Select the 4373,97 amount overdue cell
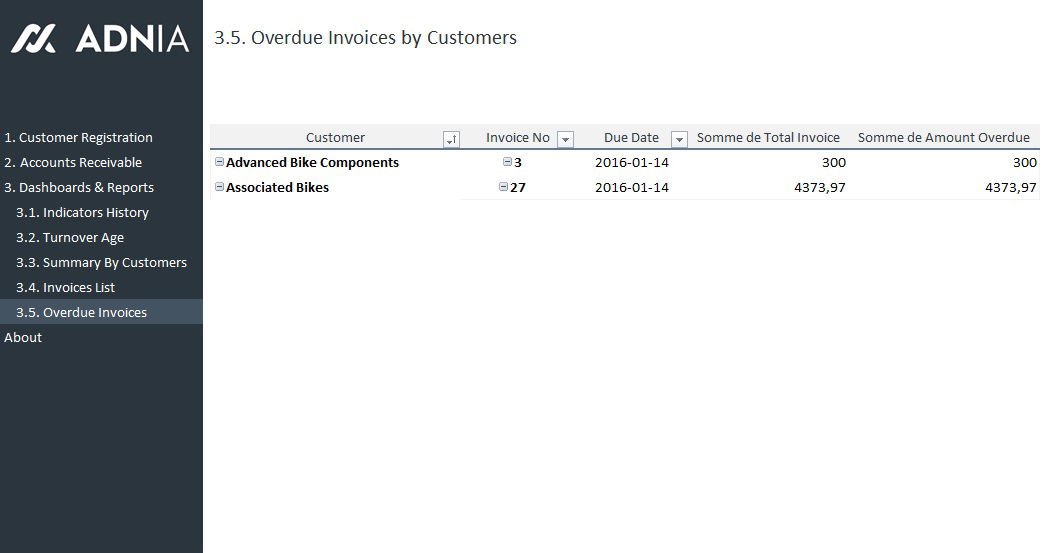 coord(1010,187)
